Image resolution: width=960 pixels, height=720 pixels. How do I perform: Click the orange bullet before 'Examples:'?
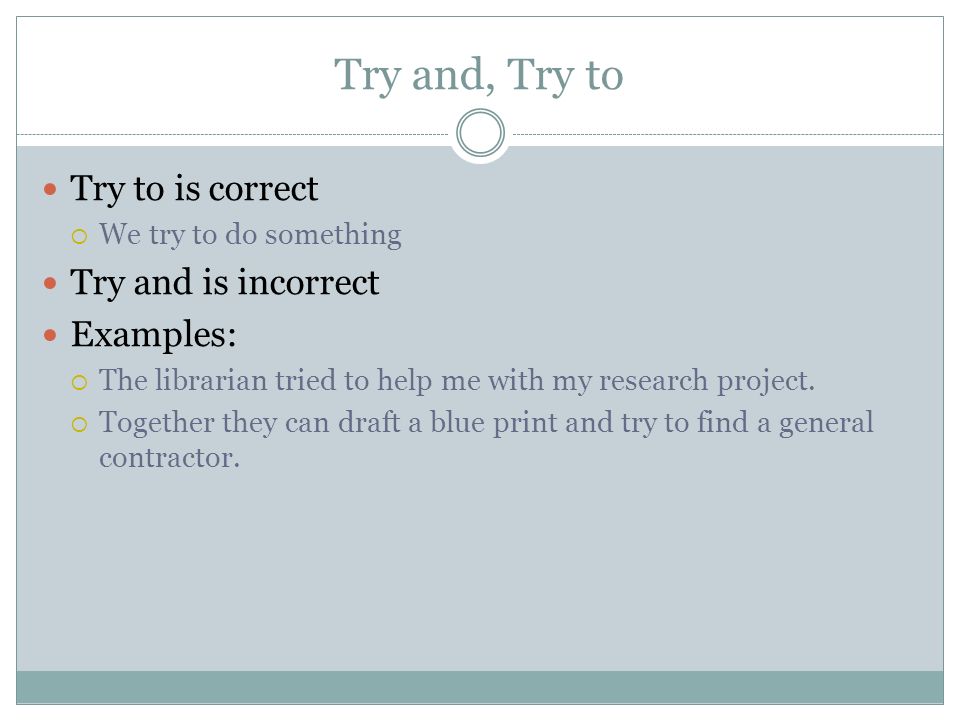pyautogui.click(x=50, y=336)
